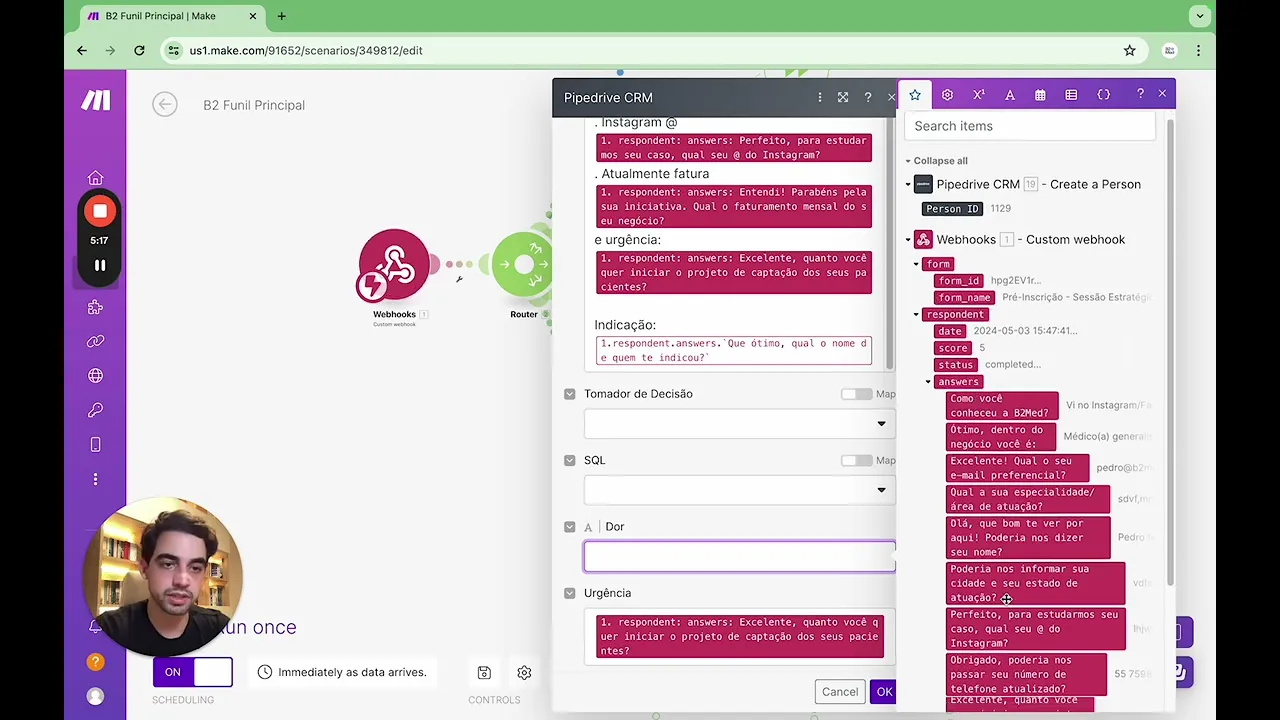Switch to custom variables braces tab

point(1103,95)
